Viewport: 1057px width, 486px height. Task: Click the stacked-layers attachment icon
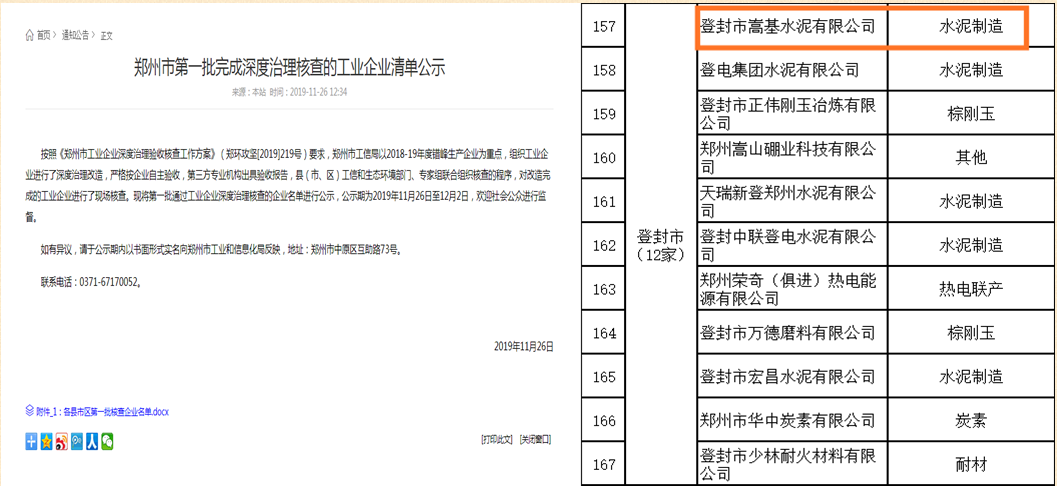[30, 411]
